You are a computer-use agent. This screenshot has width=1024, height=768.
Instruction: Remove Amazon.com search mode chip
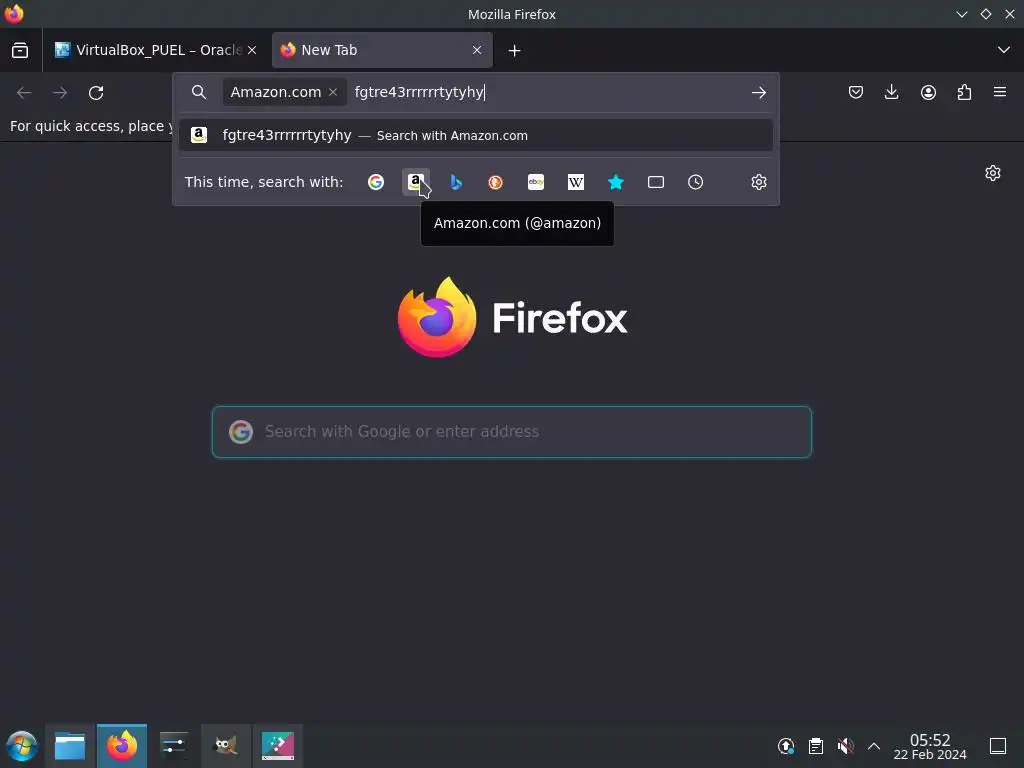pos(333,92)
